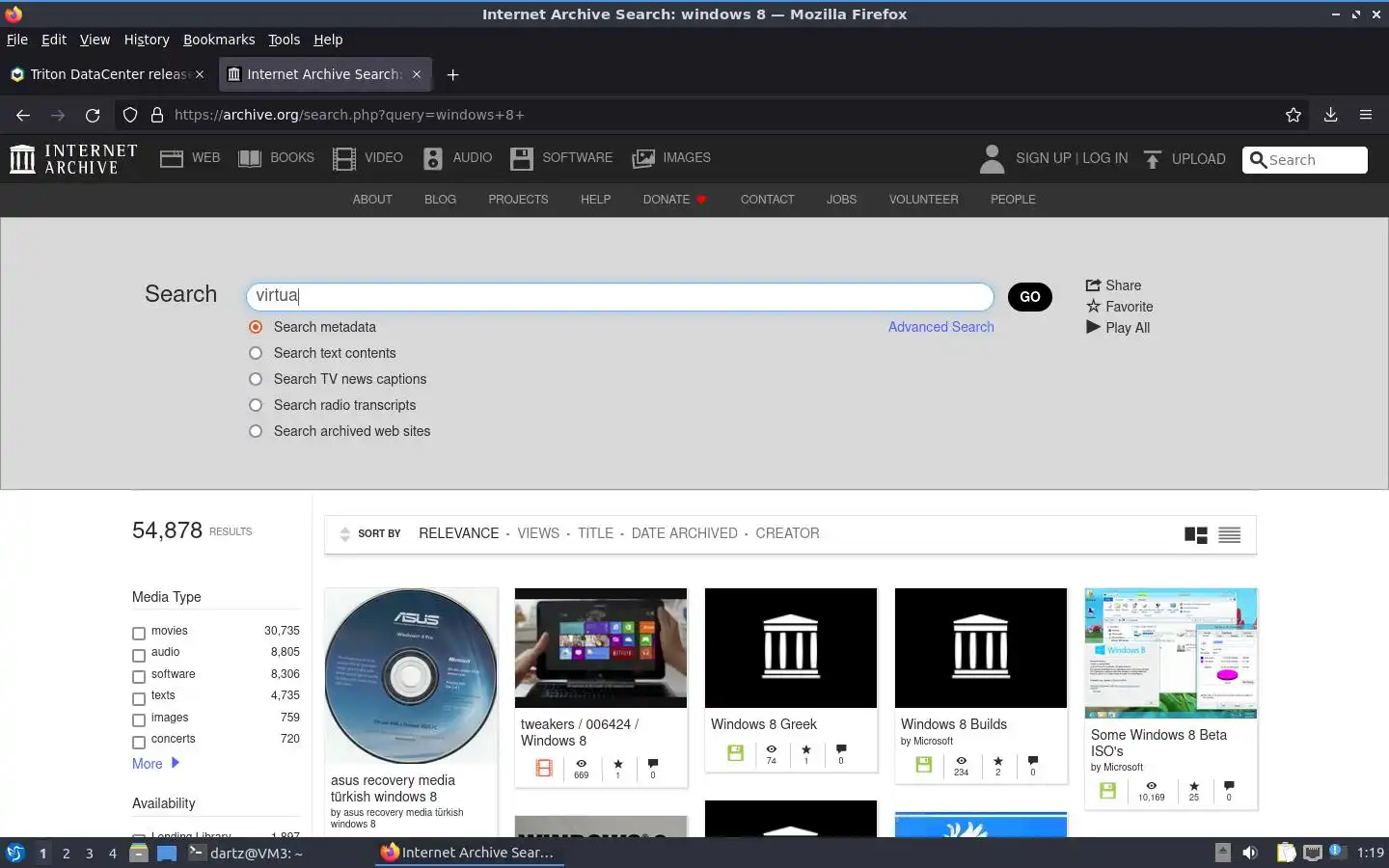The image size is (1389, 868).
Task: Expand More media types
Action: (x=155, y=763)
